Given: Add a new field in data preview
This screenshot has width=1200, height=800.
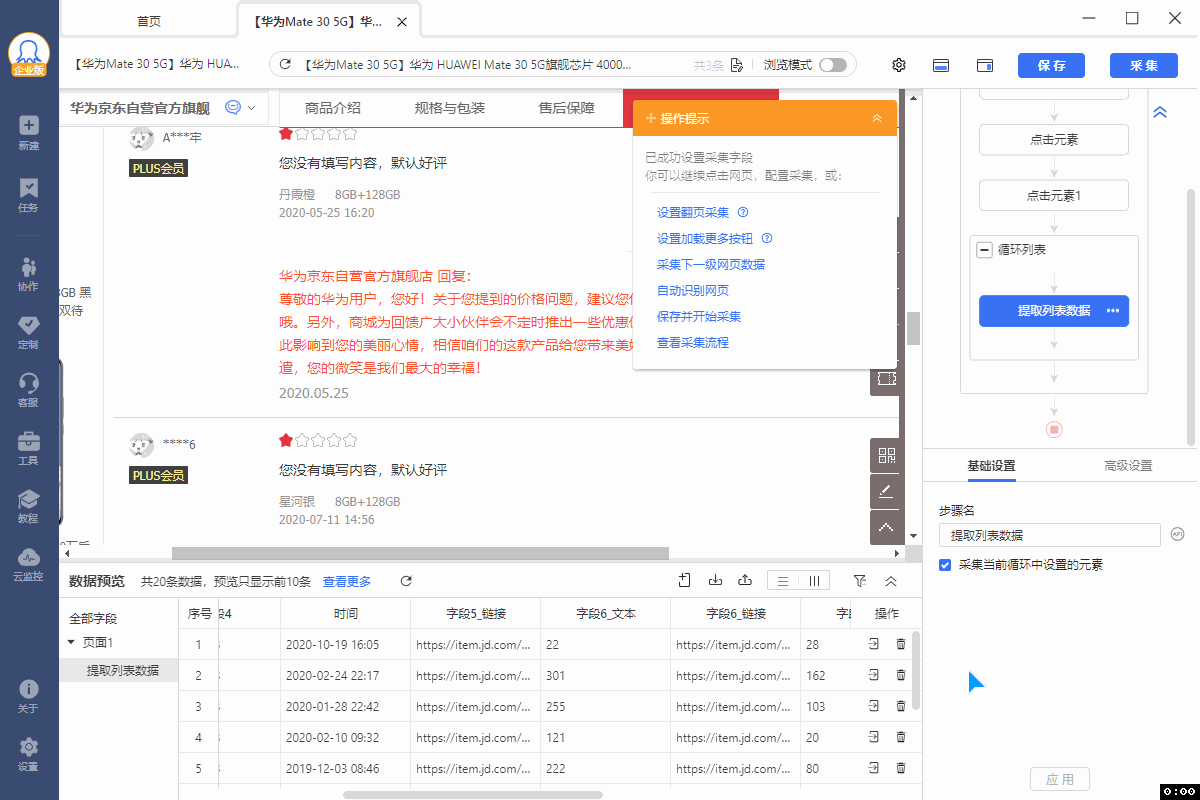Looking at the screenshot, I should pos(685,580).
